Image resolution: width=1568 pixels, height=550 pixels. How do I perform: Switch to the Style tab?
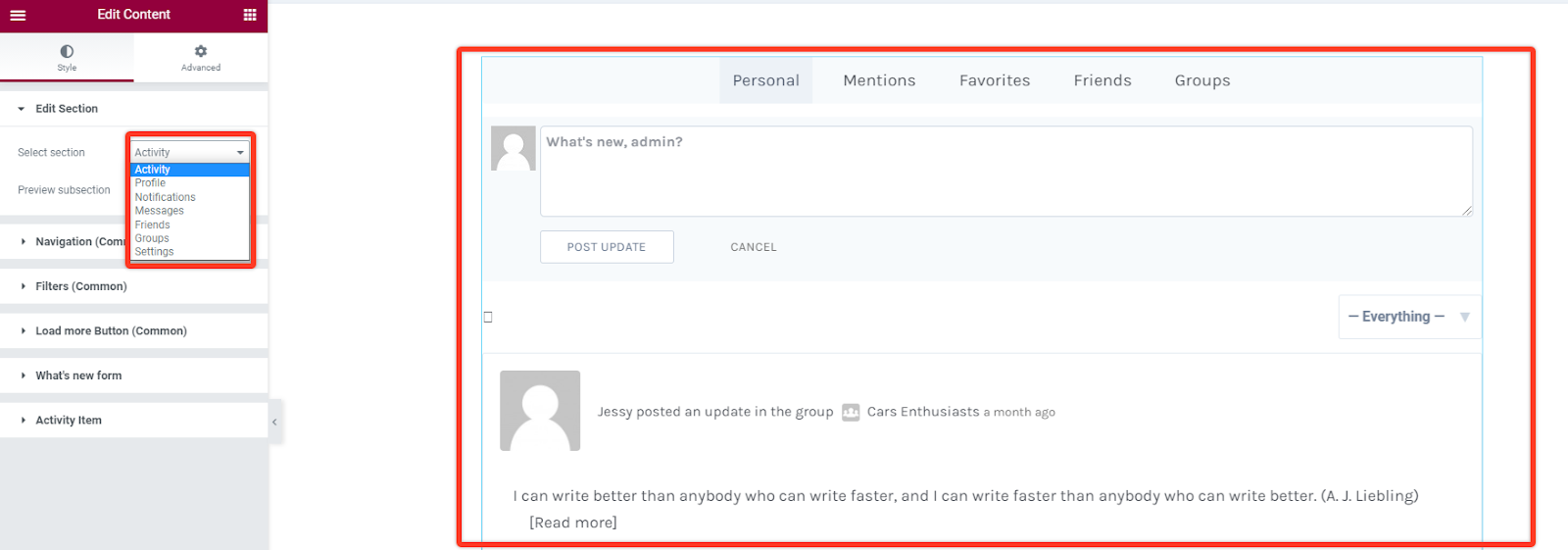[67, 57]
